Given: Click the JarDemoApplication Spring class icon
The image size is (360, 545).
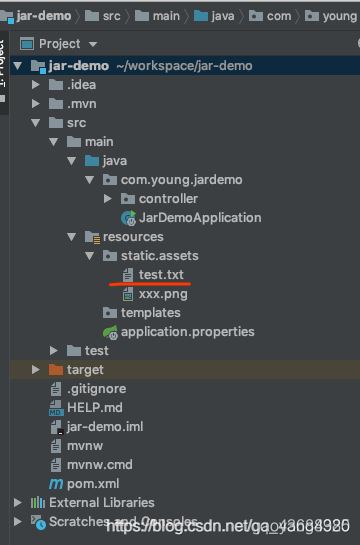Looking at the screenshot, I should pyautogui.click(x=128, y=218).
